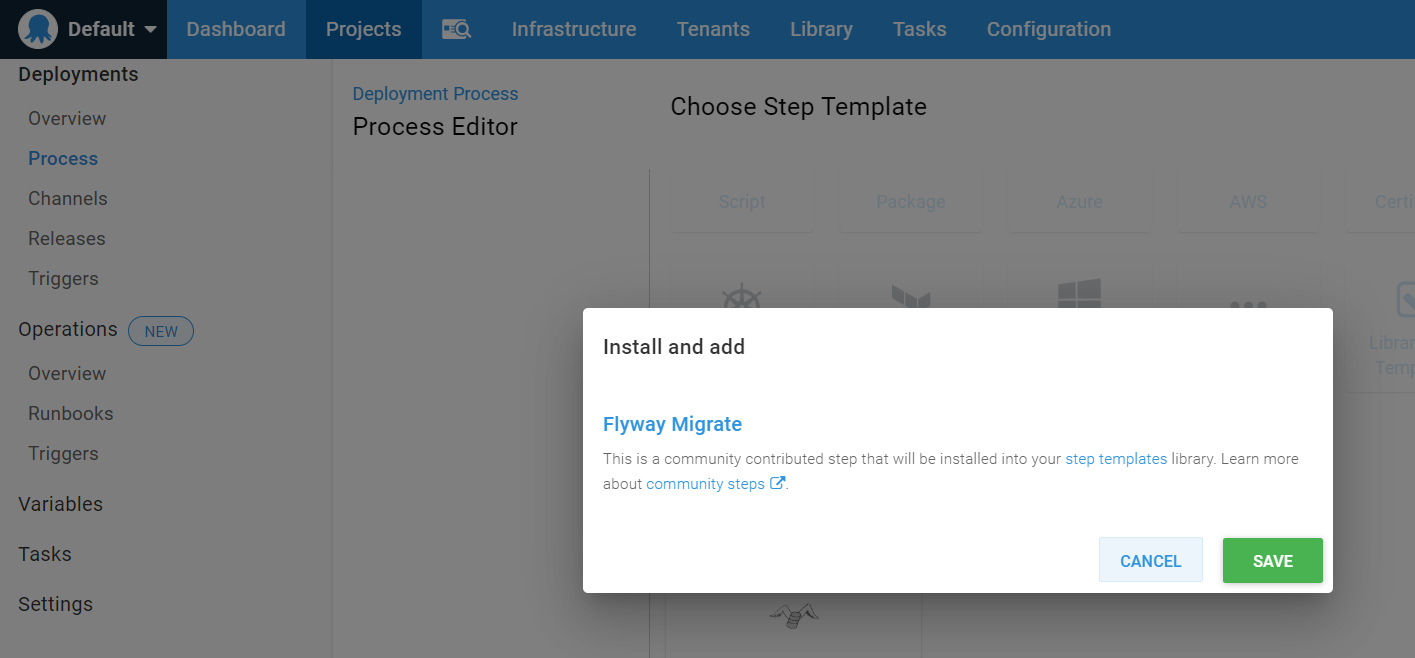Go to the Infrastructure menu
This screenshot has width=1415, height=658.
(574, 29)
